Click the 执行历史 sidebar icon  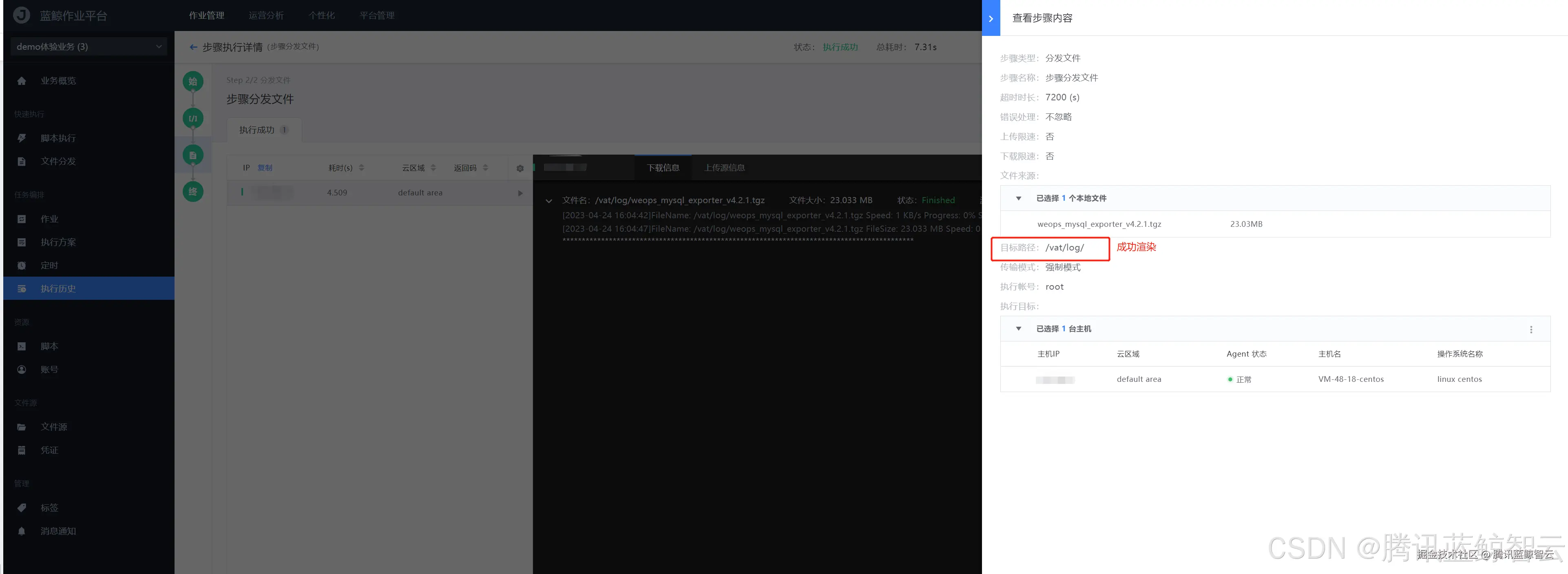[x=22, y=288]
